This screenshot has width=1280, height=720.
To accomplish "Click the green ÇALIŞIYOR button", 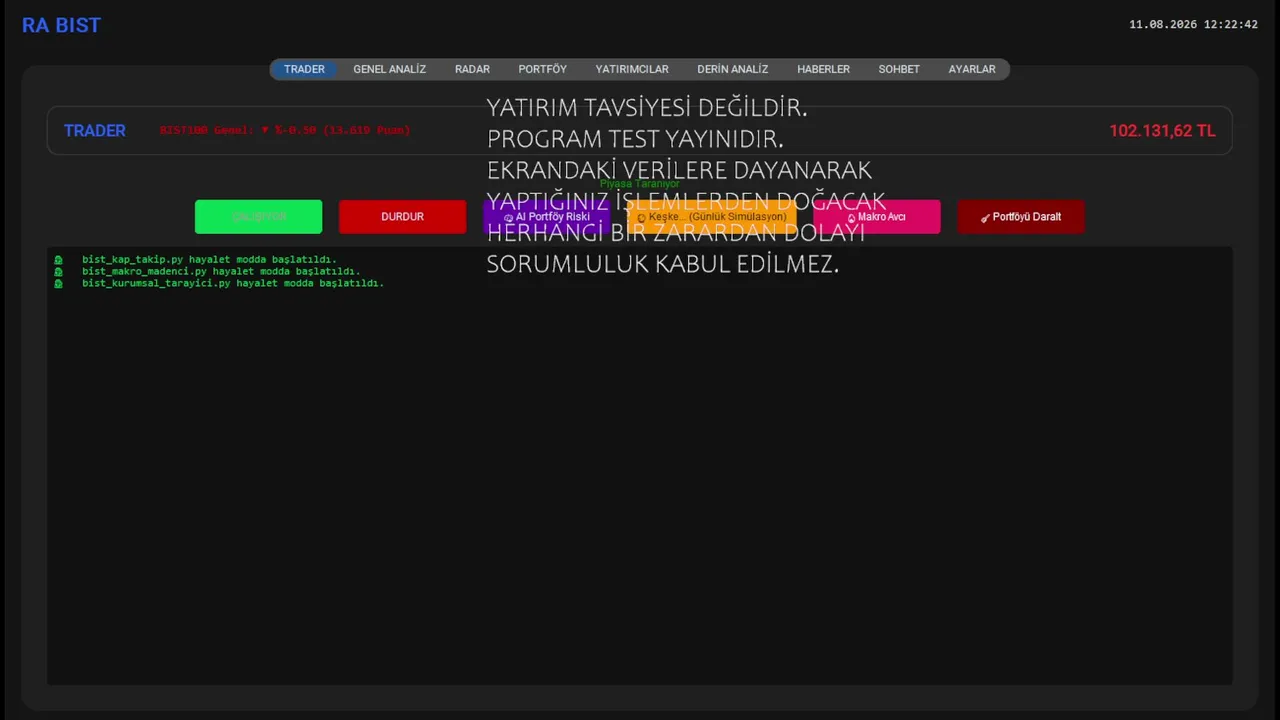I will pyautogui.click(x=258, y=217).
